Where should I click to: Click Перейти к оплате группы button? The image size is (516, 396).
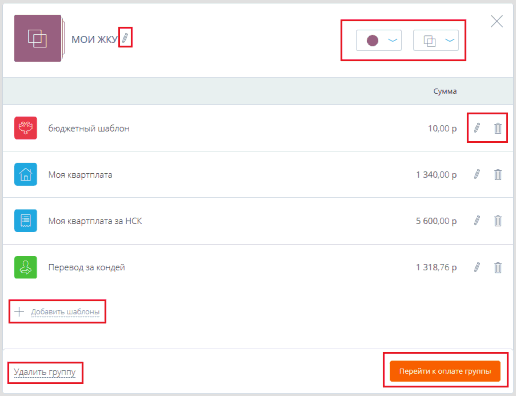tap(445, 371)
